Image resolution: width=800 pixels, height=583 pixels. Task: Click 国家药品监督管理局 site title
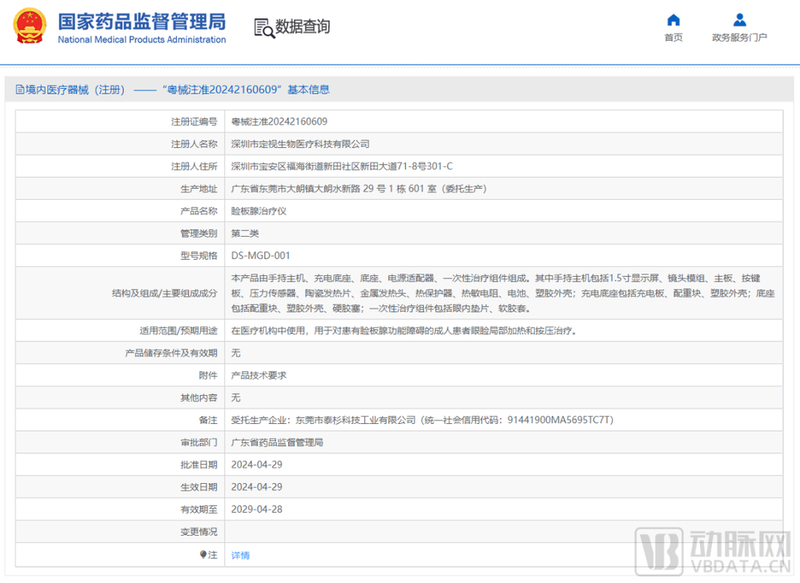[141, 21]
